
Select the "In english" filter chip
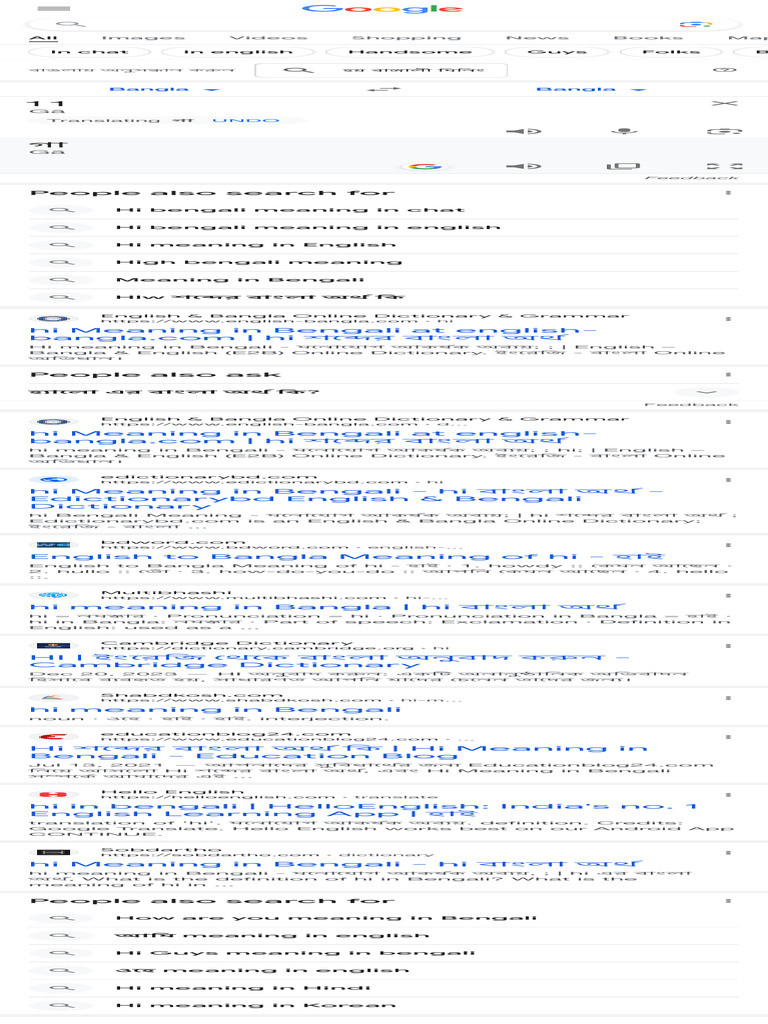point(238,52)
